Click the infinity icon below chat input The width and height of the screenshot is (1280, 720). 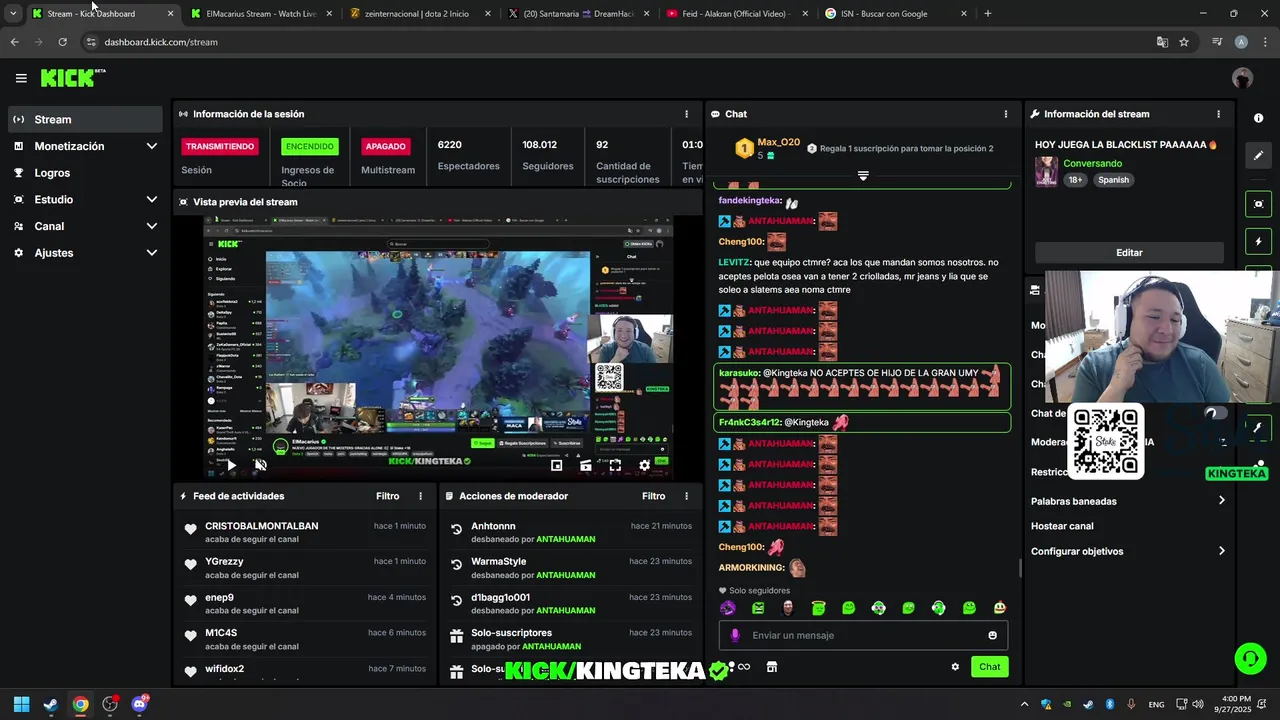(x=744, y=667)
